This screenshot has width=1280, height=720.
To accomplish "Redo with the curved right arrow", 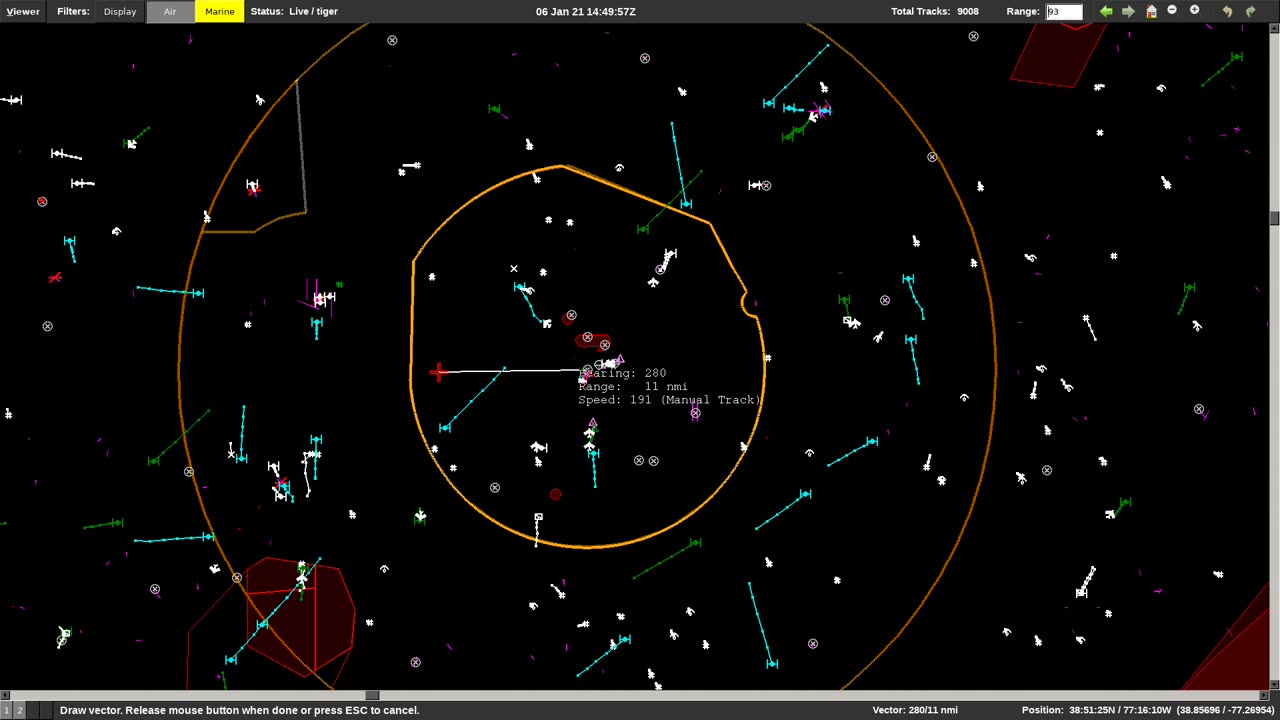I will coord(1250,11).
